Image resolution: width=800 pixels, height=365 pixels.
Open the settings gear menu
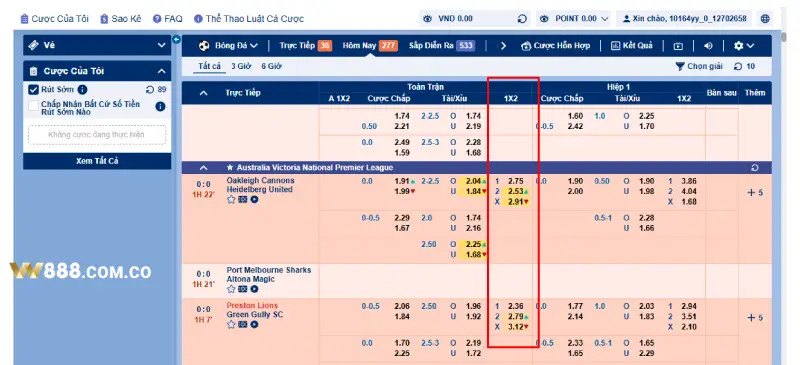743,45
